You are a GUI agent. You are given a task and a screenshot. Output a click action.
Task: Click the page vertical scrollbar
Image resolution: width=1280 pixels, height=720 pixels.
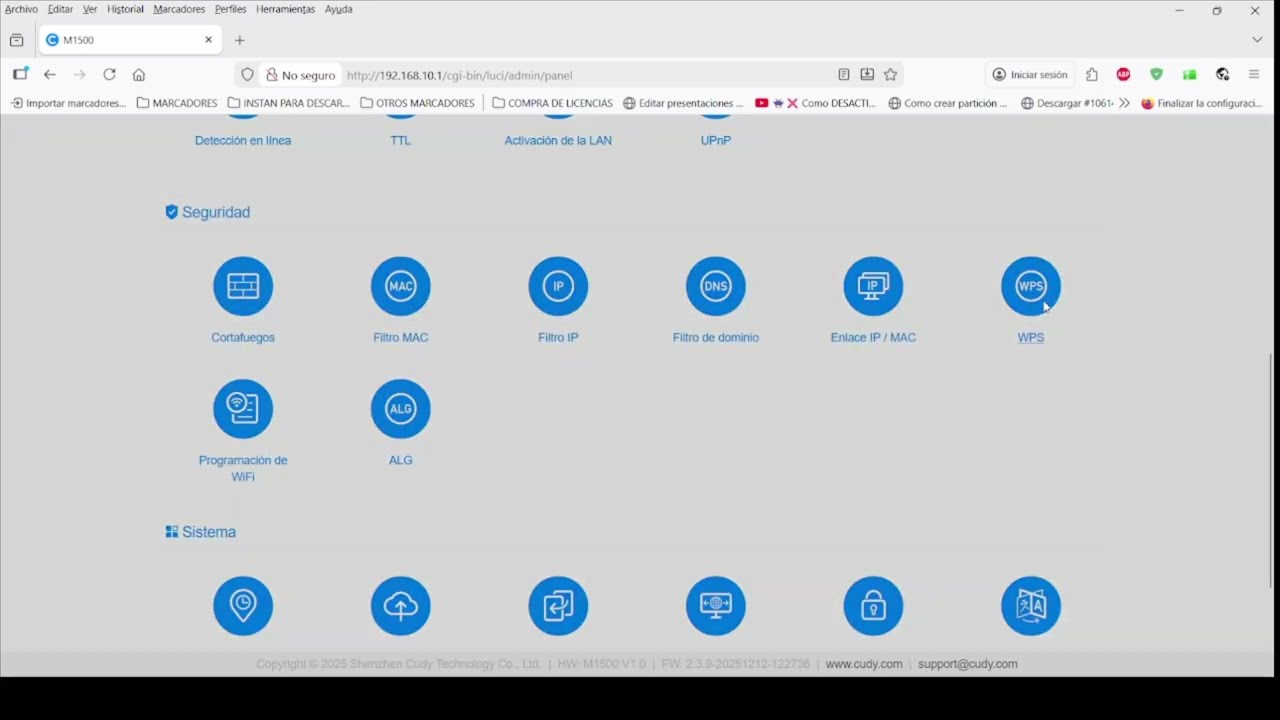tap(1273, 470)
